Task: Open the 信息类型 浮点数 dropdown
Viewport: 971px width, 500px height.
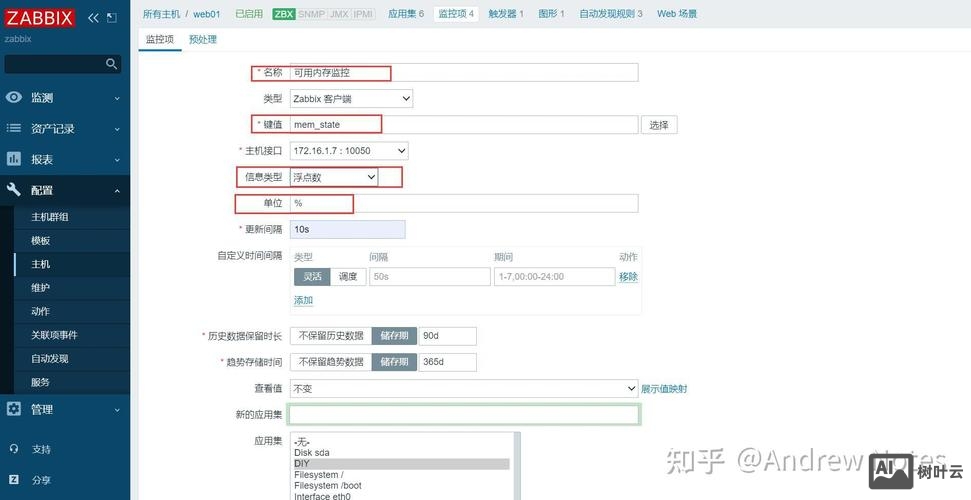Action: (x=334, y=177)
